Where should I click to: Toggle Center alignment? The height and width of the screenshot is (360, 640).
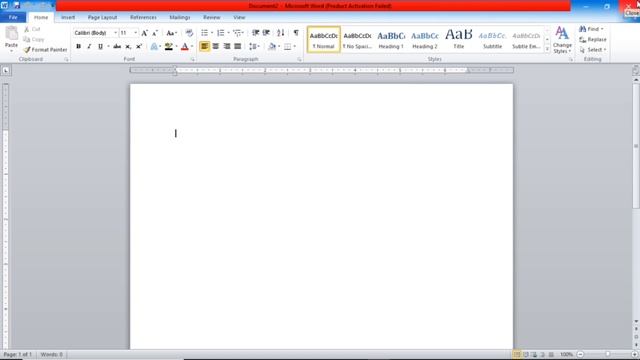(216, 47)
